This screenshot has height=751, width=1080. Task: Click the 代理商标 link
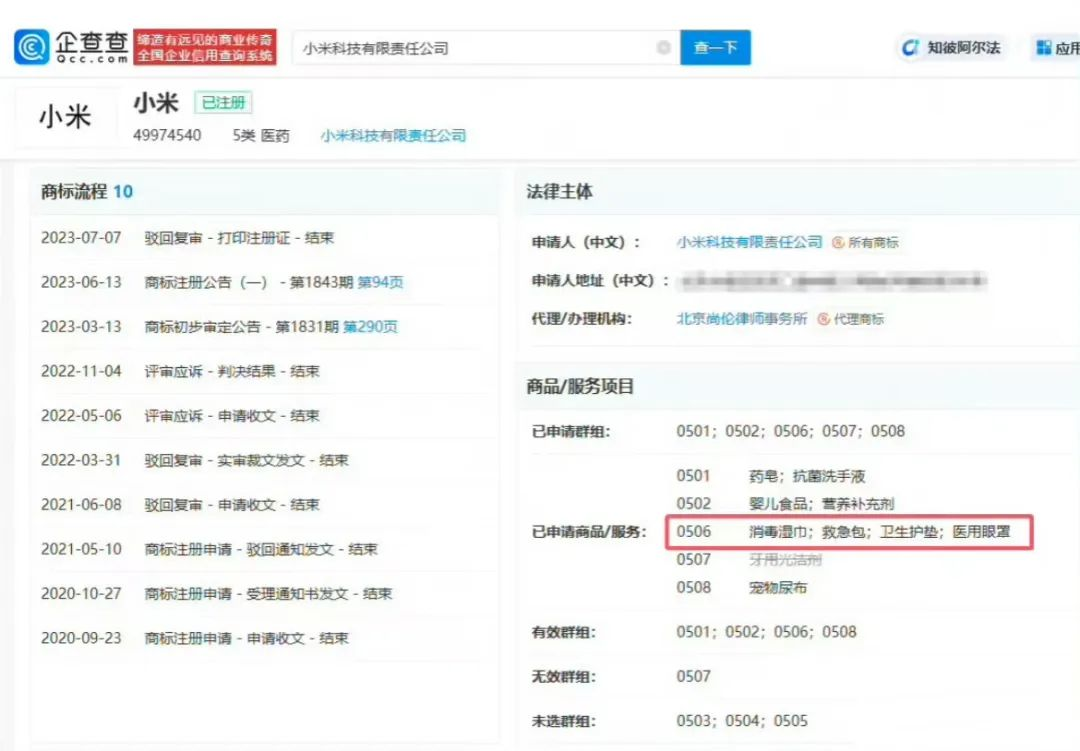(858, 319)
